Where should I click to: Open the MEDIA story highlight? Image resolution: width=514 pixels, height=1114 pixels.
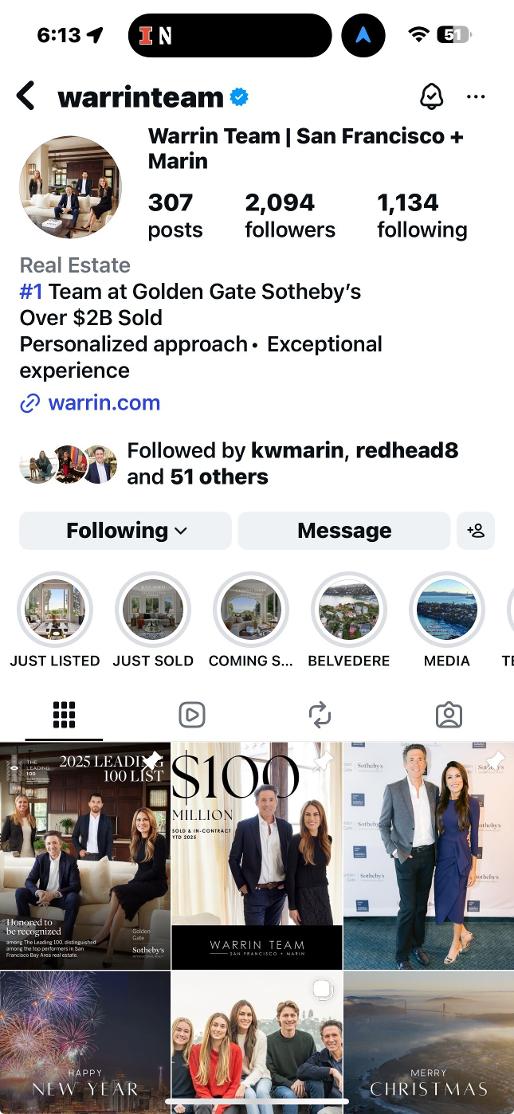447,610
